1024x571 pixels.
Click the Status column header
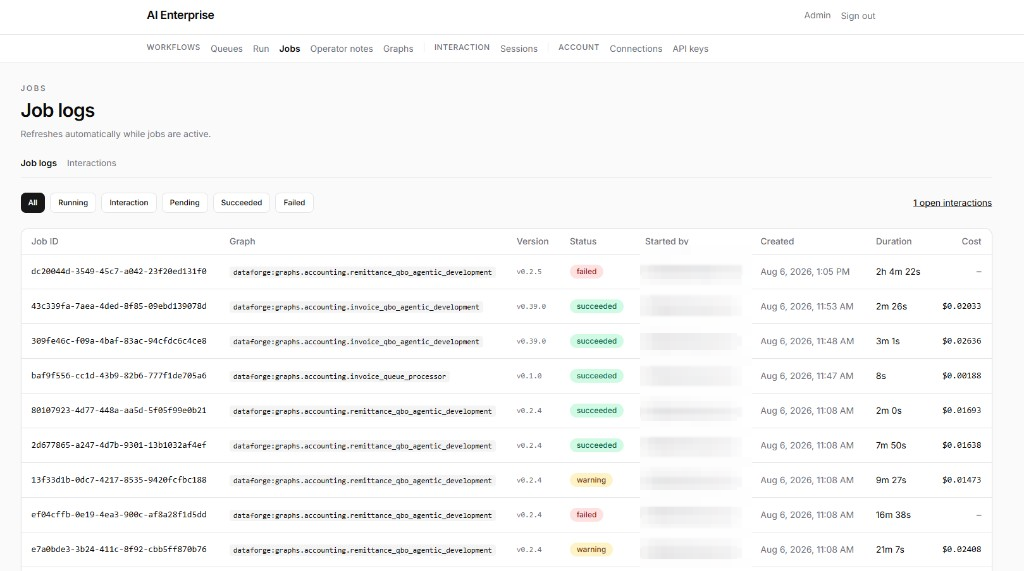[x=583, y=241]
